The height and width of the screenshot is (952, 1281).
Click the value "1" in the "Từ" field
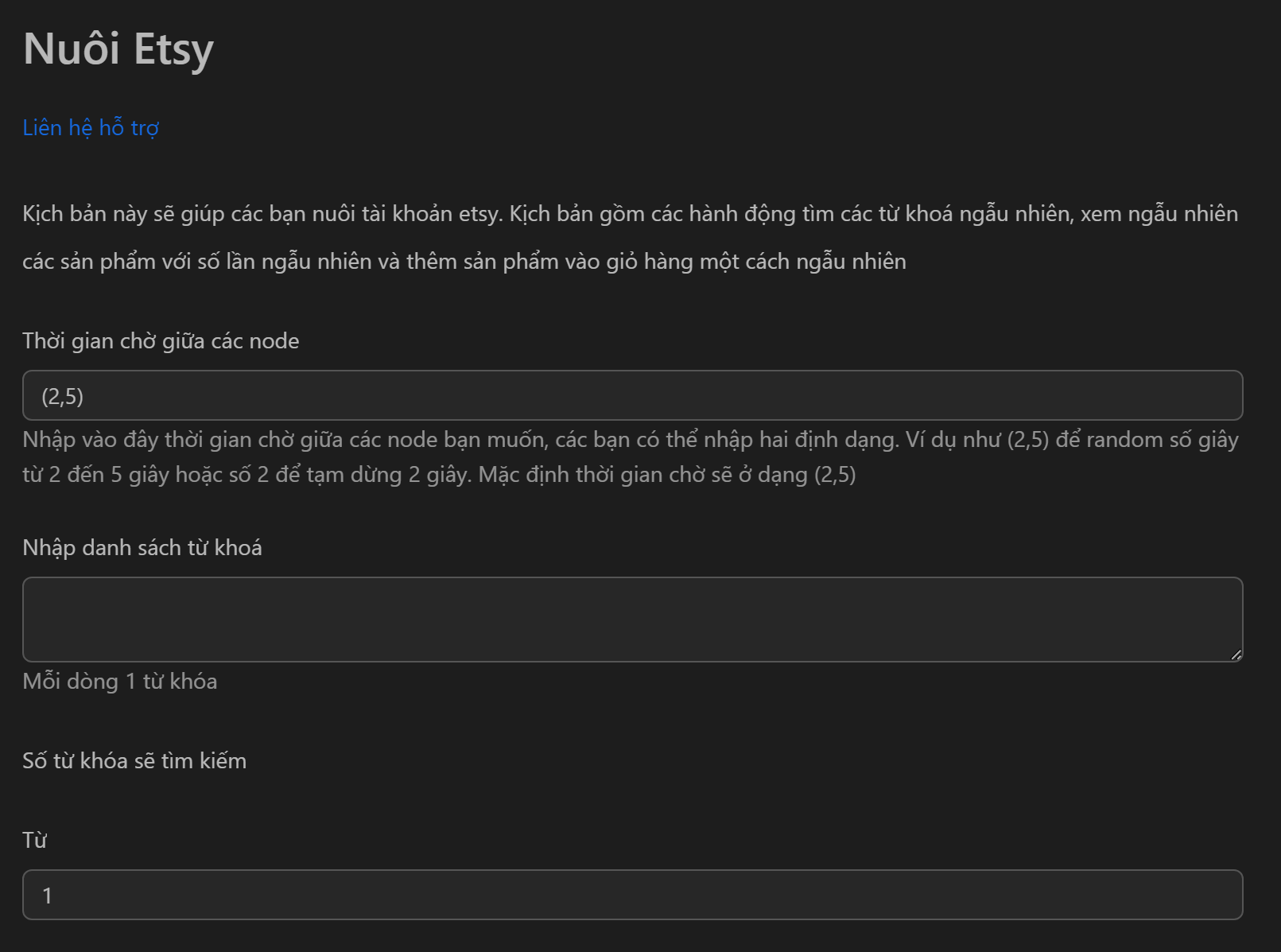coord(48,896)
